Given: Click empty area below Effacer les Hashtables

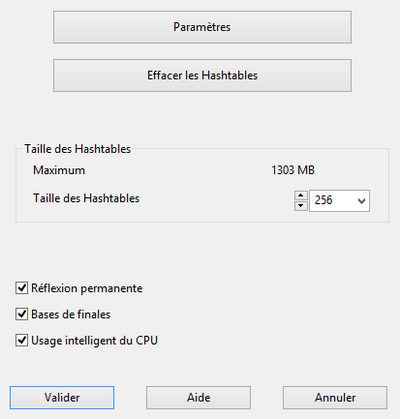Looking at the screenshot, I should (202, 117).
